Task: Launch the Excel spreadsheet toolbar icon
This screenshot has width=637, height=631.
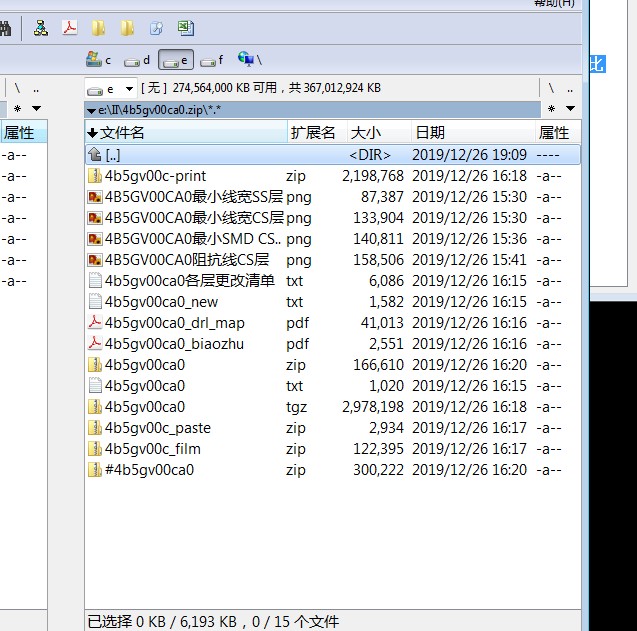Action: coord(186,28)
